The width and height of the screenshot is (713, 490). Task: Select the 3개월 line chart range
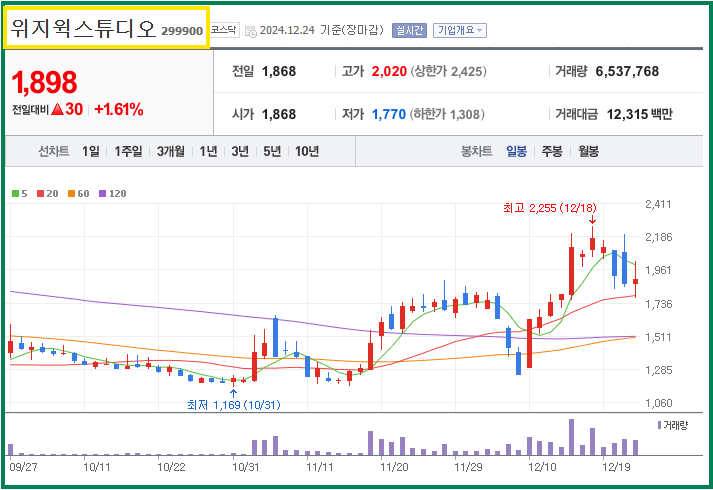click(171, 151)
